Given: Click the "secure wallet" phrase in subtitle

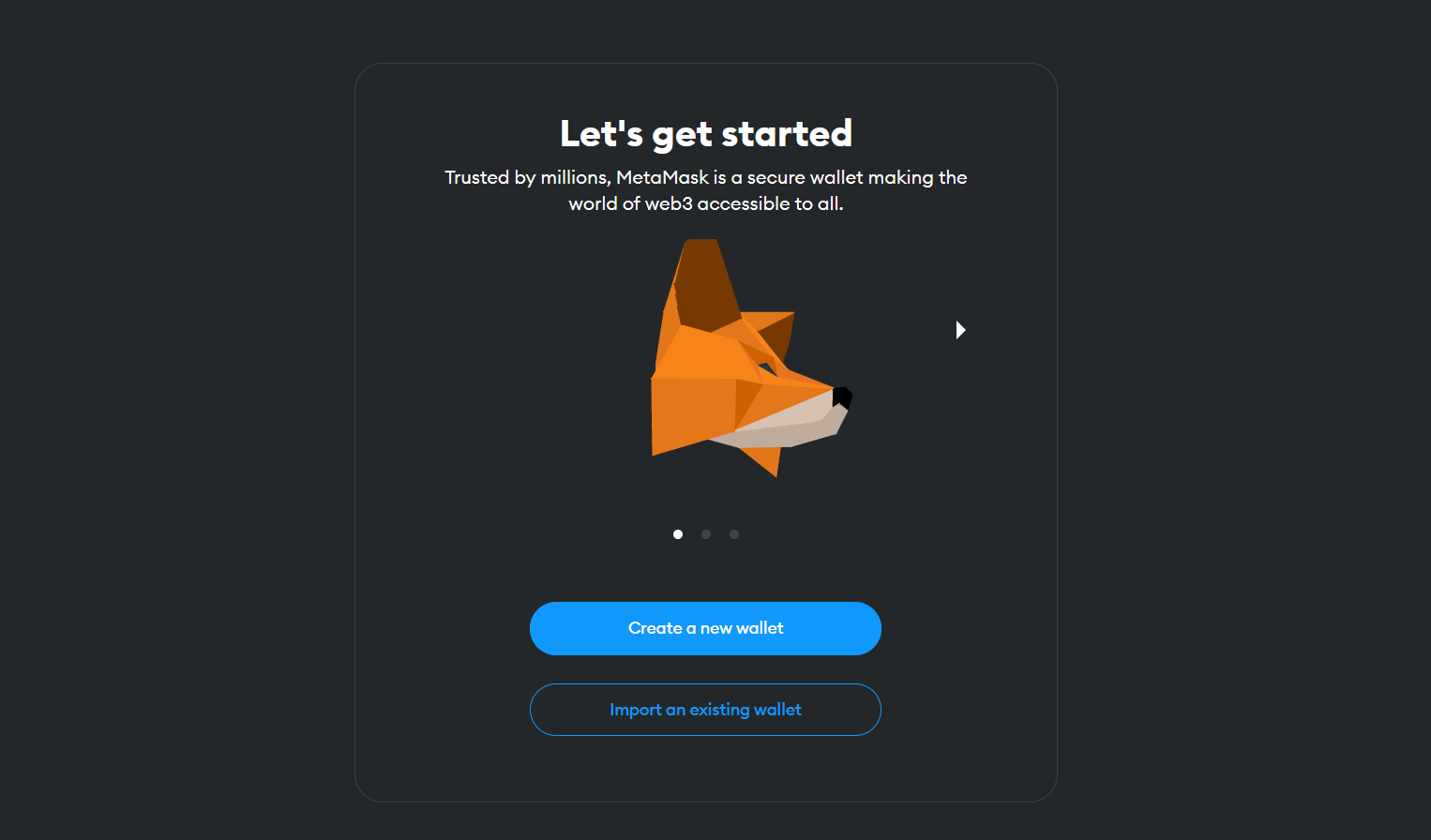Looking at the screenshot, I should click(x=805, y=177).
